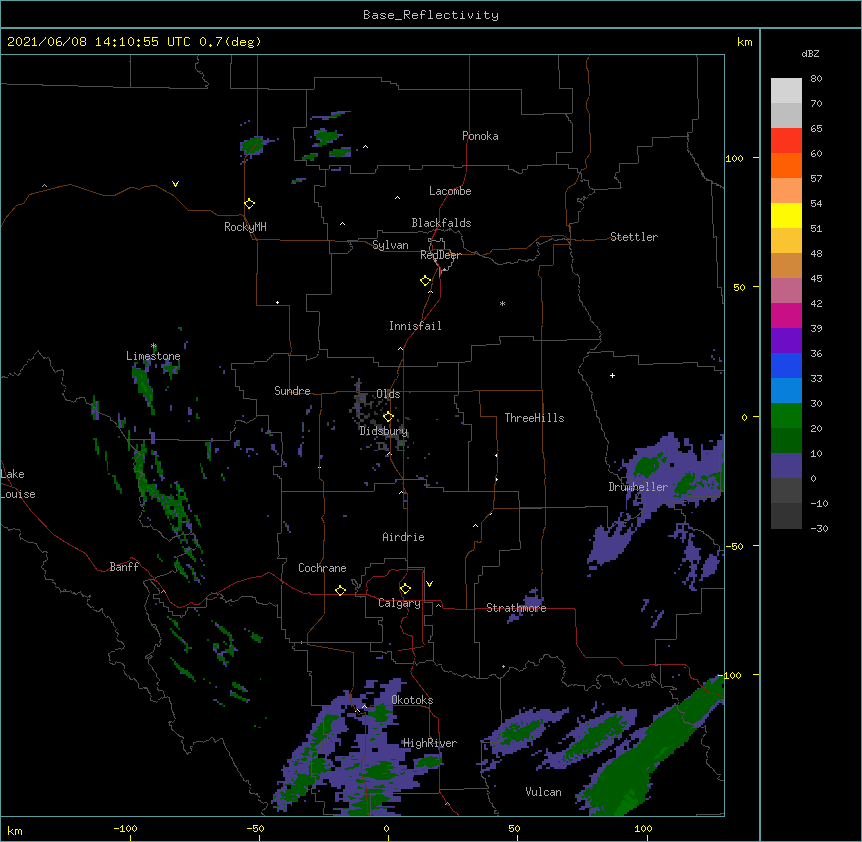Image resolution: width=862 pixels, height=842 pixels.
Task: Click the yellow V marker northwest of RockyMH
Action: [x=175, y=184]
